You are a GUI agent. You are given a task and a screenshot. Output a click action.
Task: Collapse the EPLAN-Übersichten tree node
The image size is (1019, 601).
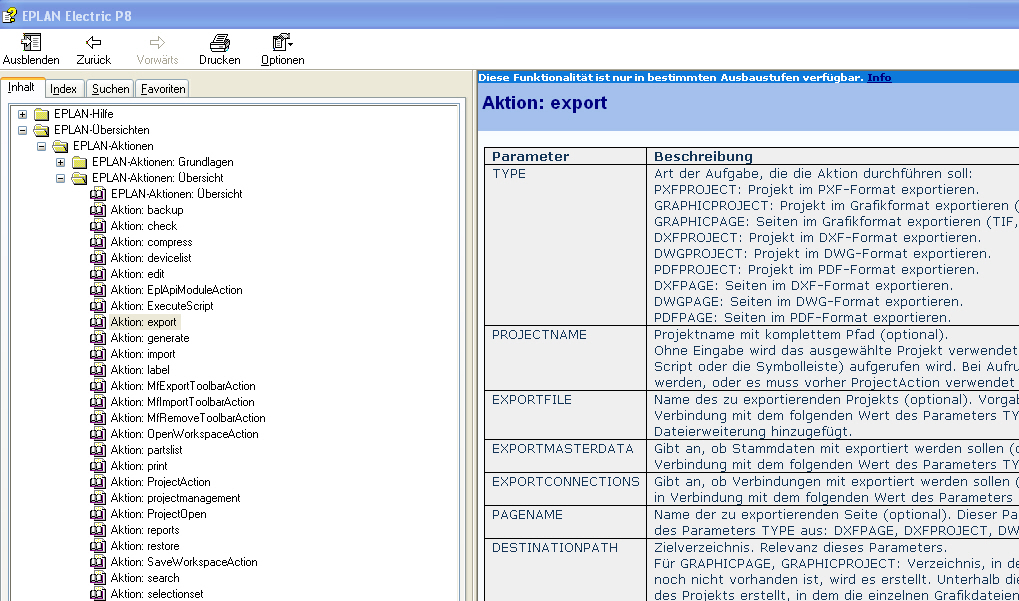click(x=23, y=130)
